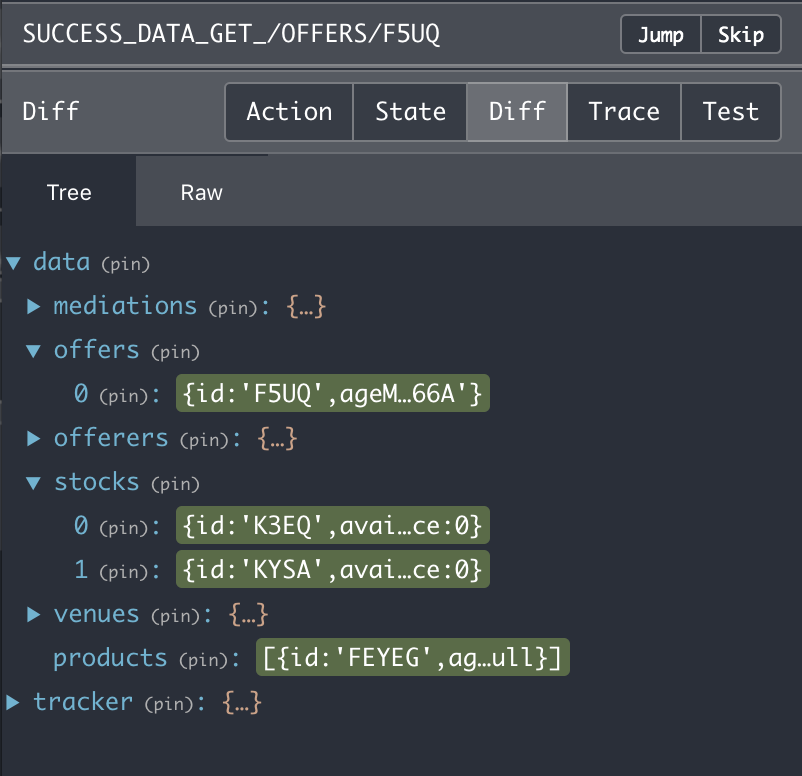Select the Tree view tab
This screenshot has width=802, height=776.
68,191
